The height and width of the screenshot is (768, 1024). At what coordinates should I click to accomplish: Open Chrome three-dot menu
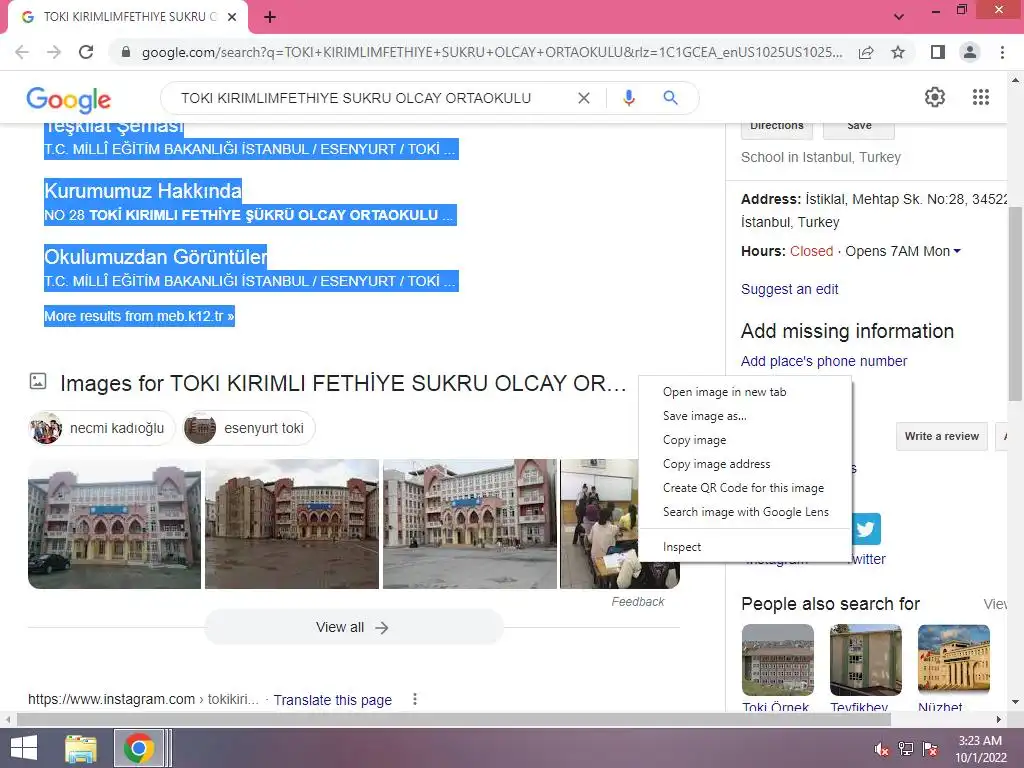point(1002,52)
